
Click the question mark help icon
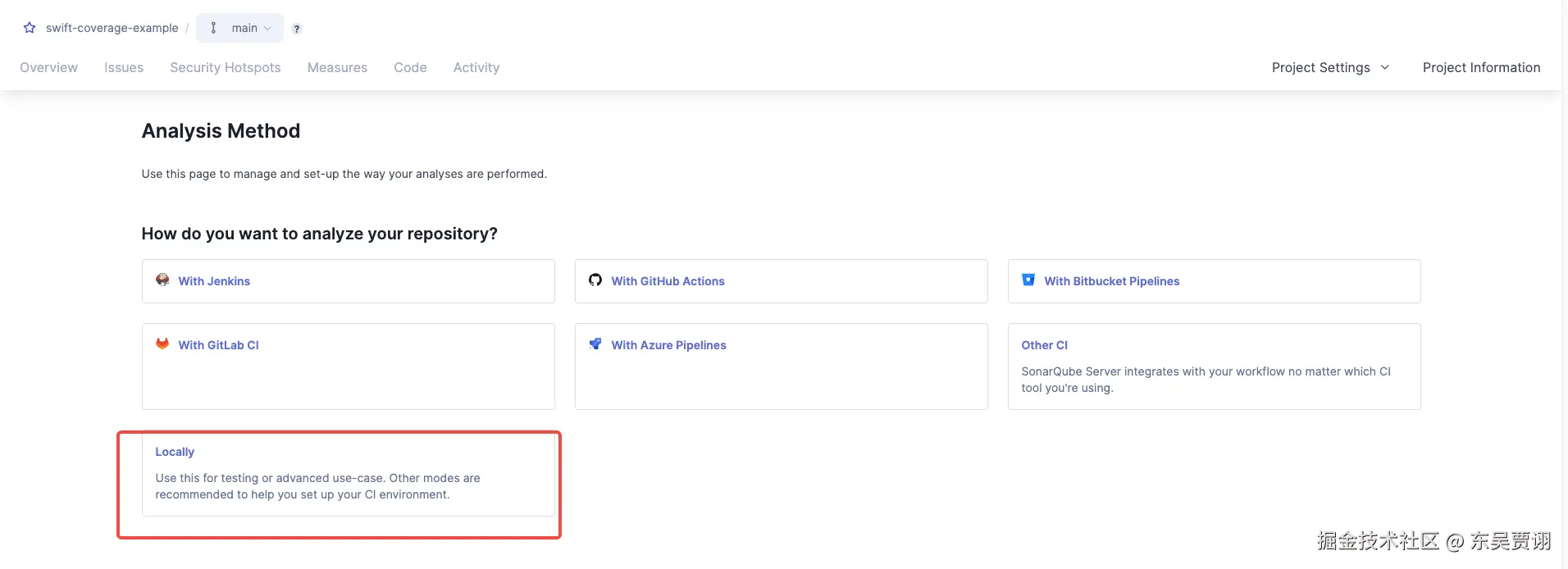point(297,29)
